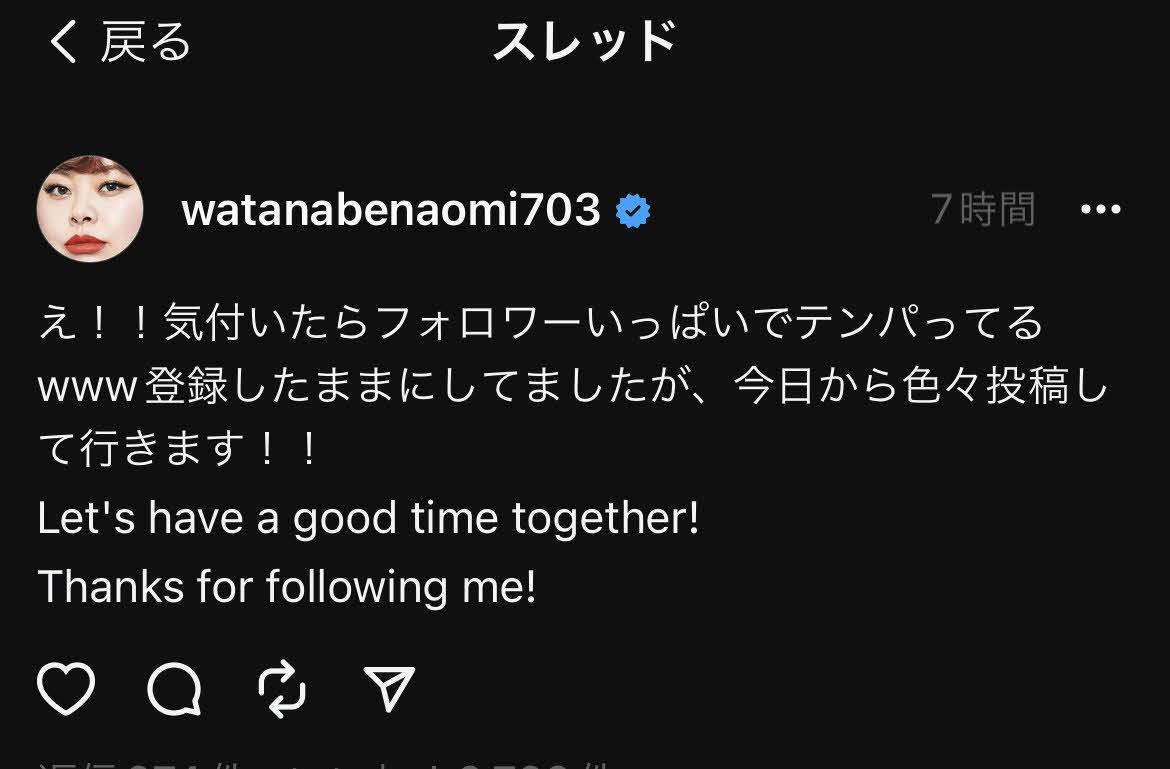Click the line starting with www登録したまま
Screen dimensions: 1170x769
point(573,386)
